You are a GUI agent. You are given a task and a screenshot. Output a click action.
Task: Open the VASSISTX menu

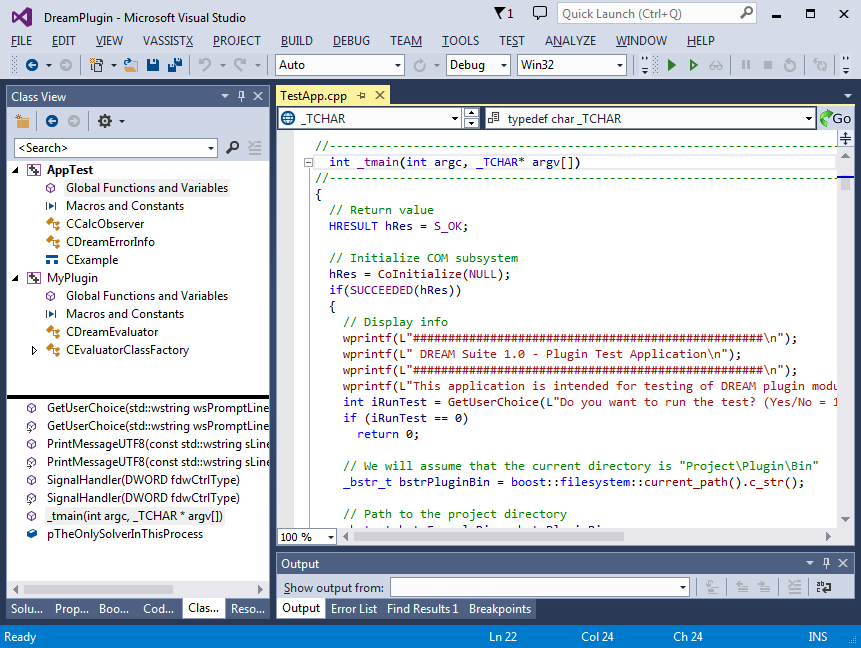[x=168, y=41]
